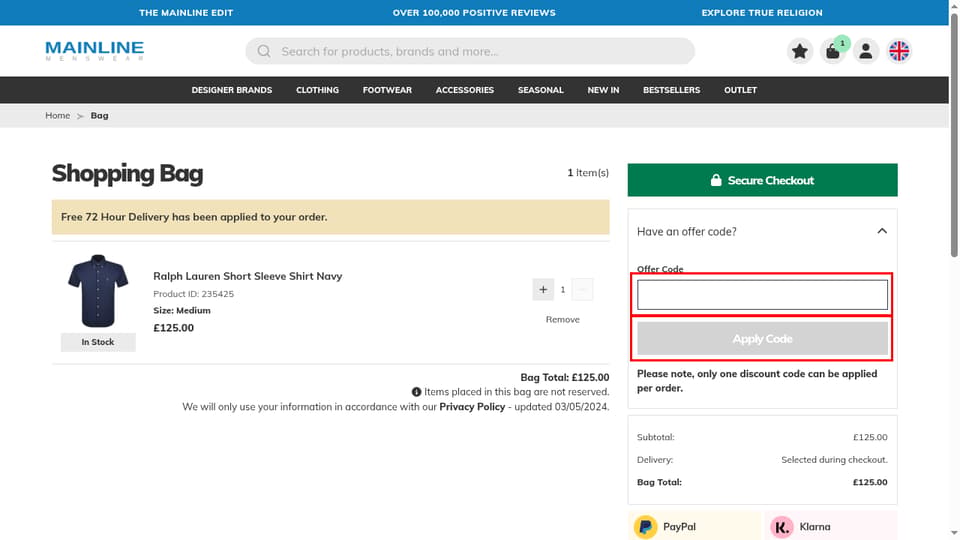
Task: Click the search magnifier icon
Action: click(264, 51)
